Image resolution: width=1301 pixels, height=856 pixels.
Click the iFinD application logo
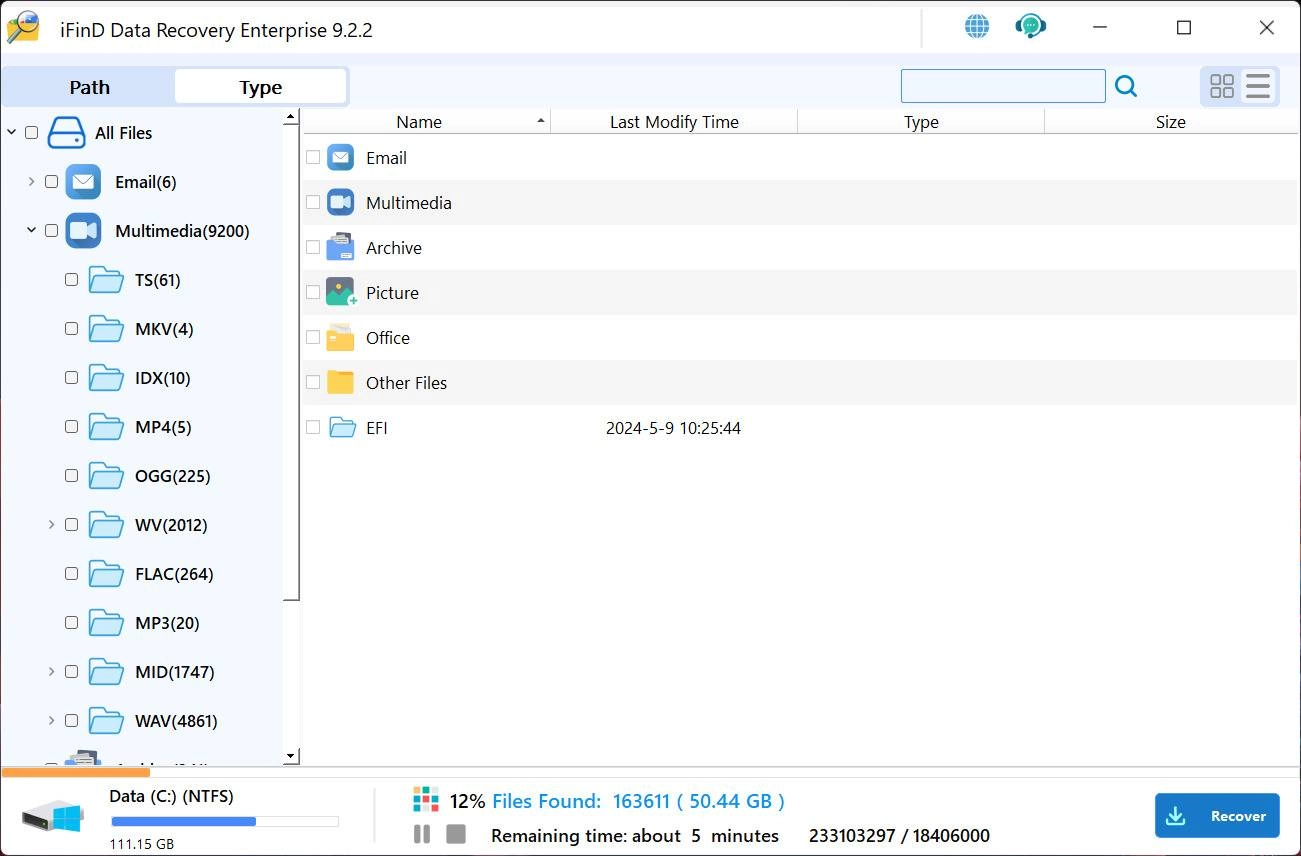pos(23,28)
